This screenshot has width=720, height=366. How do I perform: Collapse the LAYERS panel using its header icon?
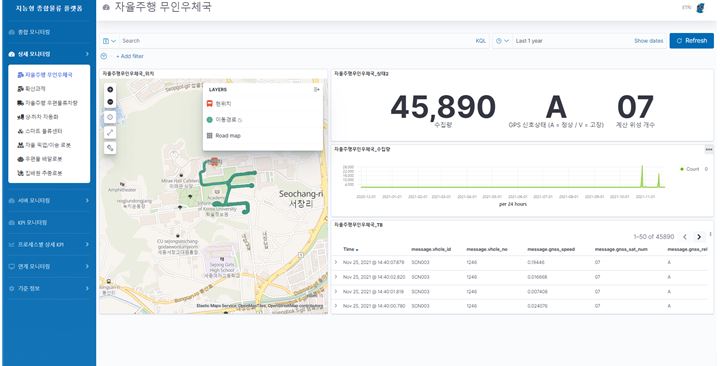tap(316, 90)
